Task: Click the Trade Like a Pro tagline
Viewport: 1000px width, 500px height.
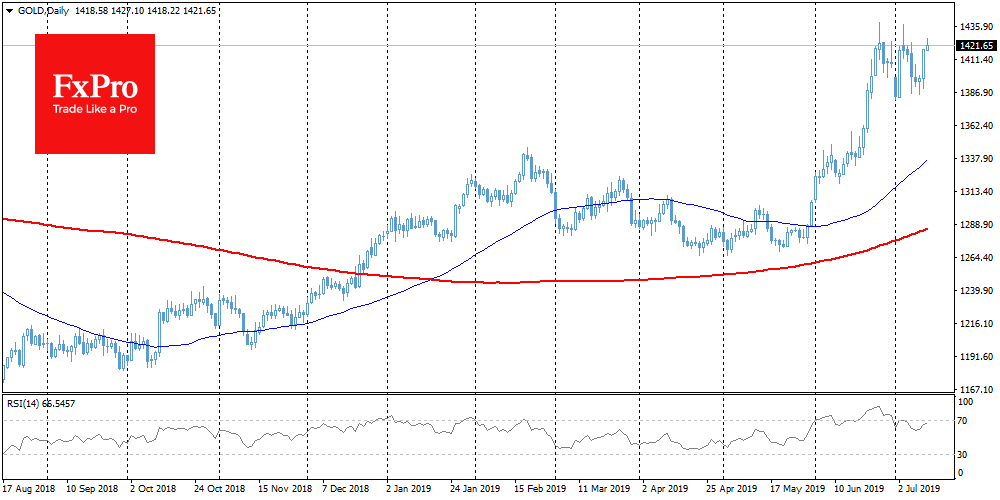Action: coord(95,108)
